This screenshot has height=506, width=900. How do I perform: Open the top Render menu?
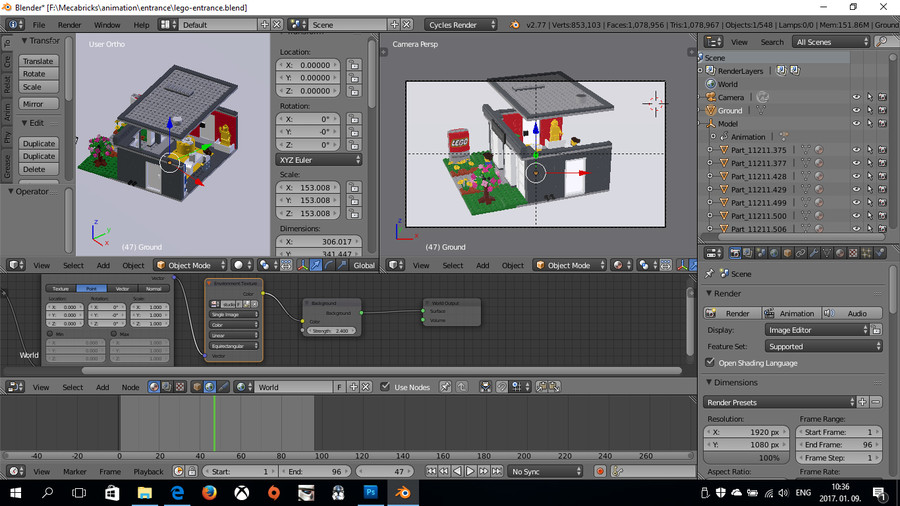coord(69,25)
